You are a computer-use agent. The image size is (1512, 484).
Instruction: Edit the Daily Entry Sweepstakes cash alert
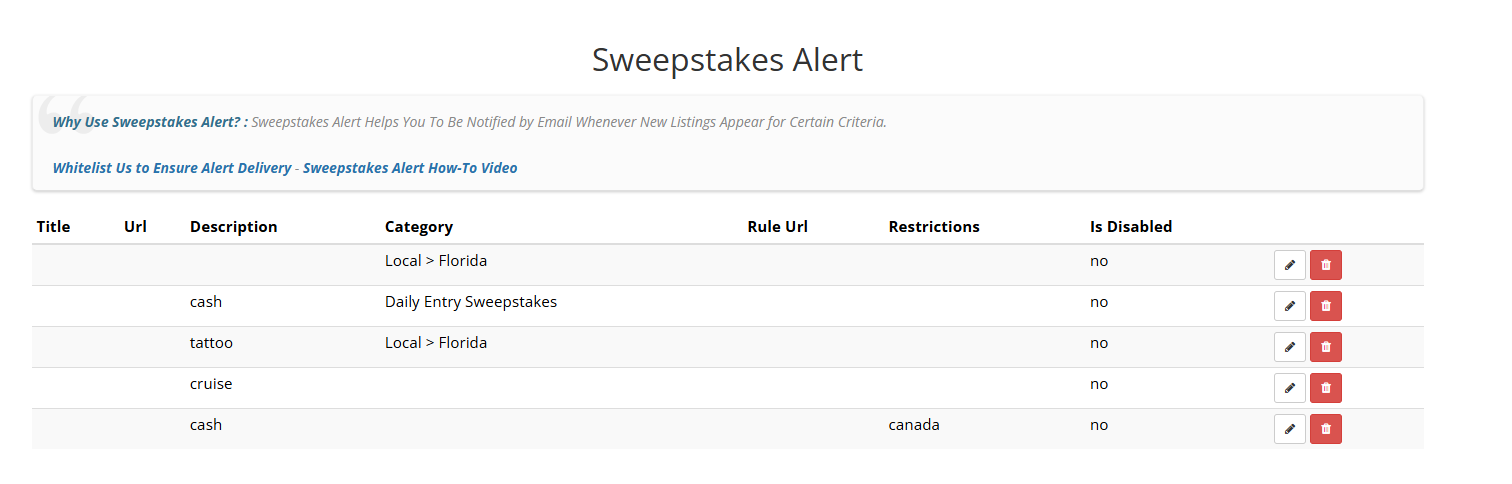tap(1289, 306)
